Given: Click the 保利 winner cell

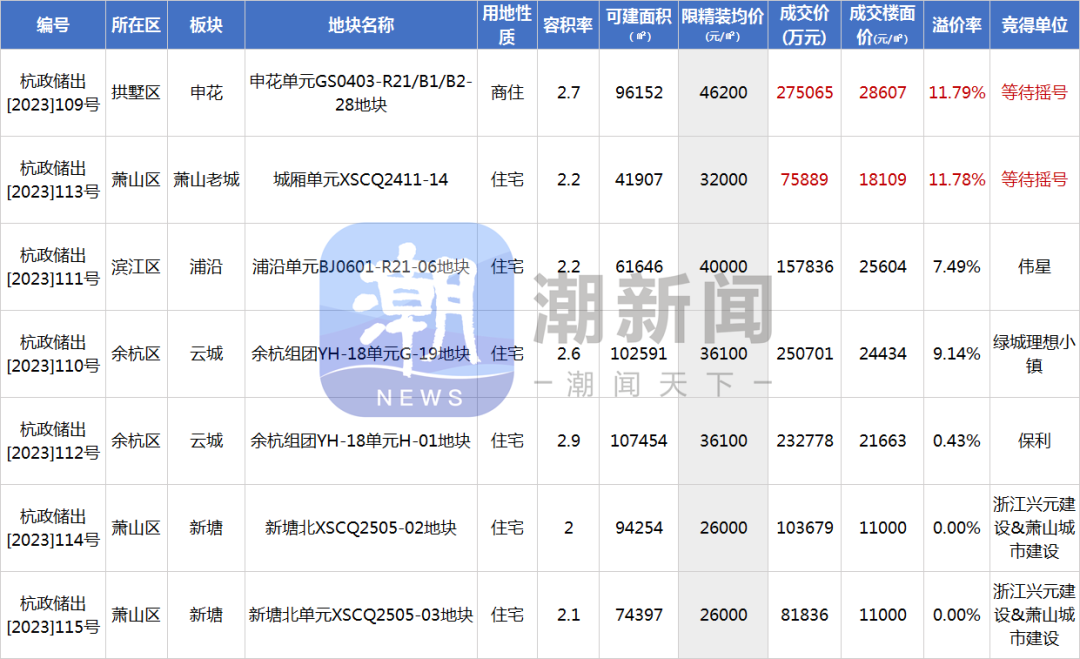Looking at the screenshot, I should (x=1035, y=441).
